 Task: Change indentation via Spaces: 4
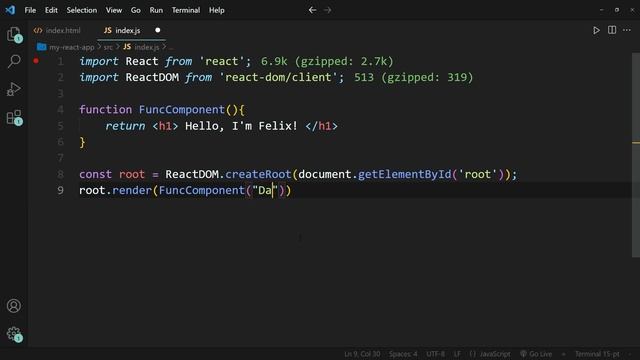(x=403, y=354)
